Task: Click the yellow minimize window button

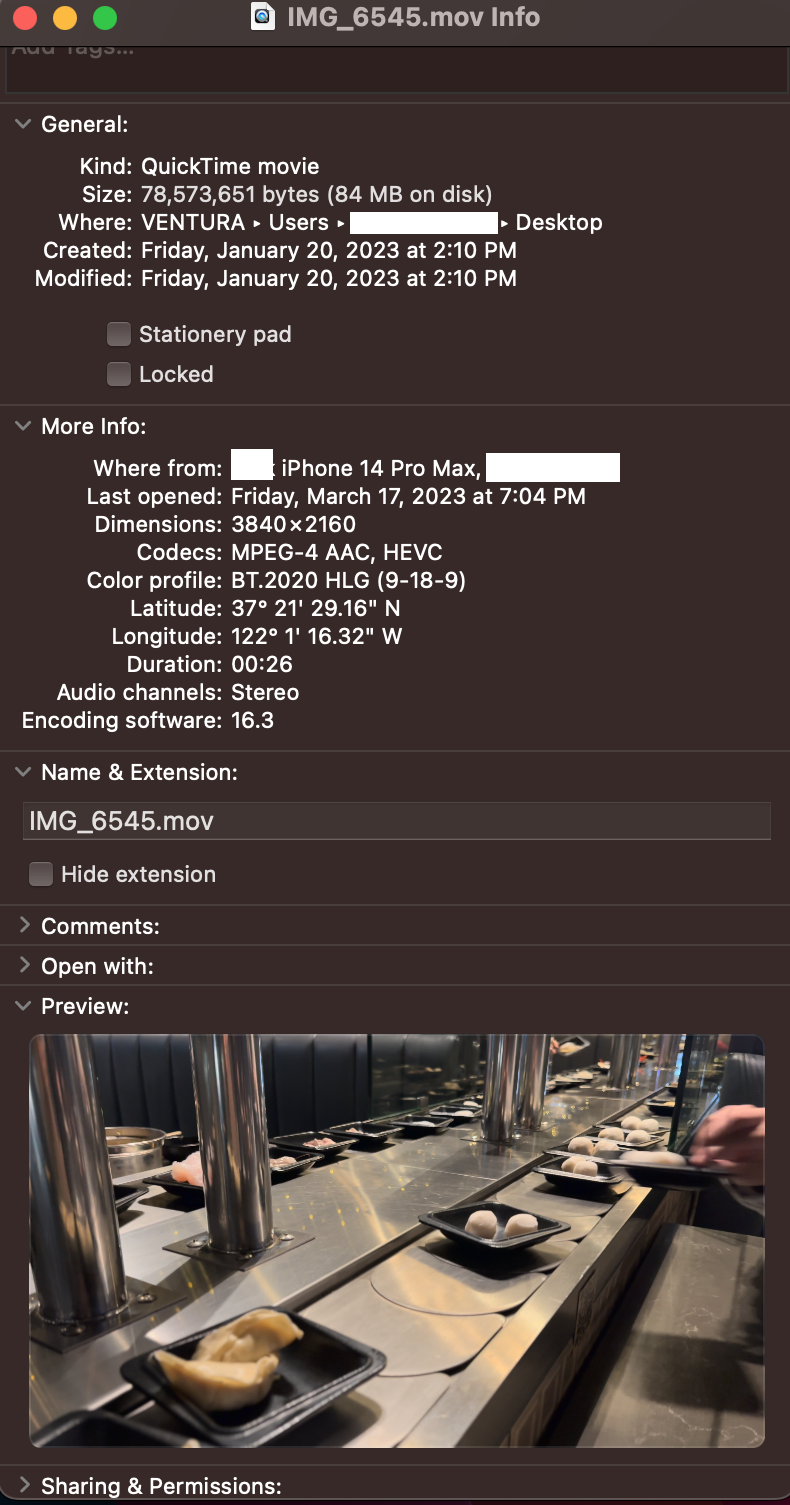Action: coord(65,18)
